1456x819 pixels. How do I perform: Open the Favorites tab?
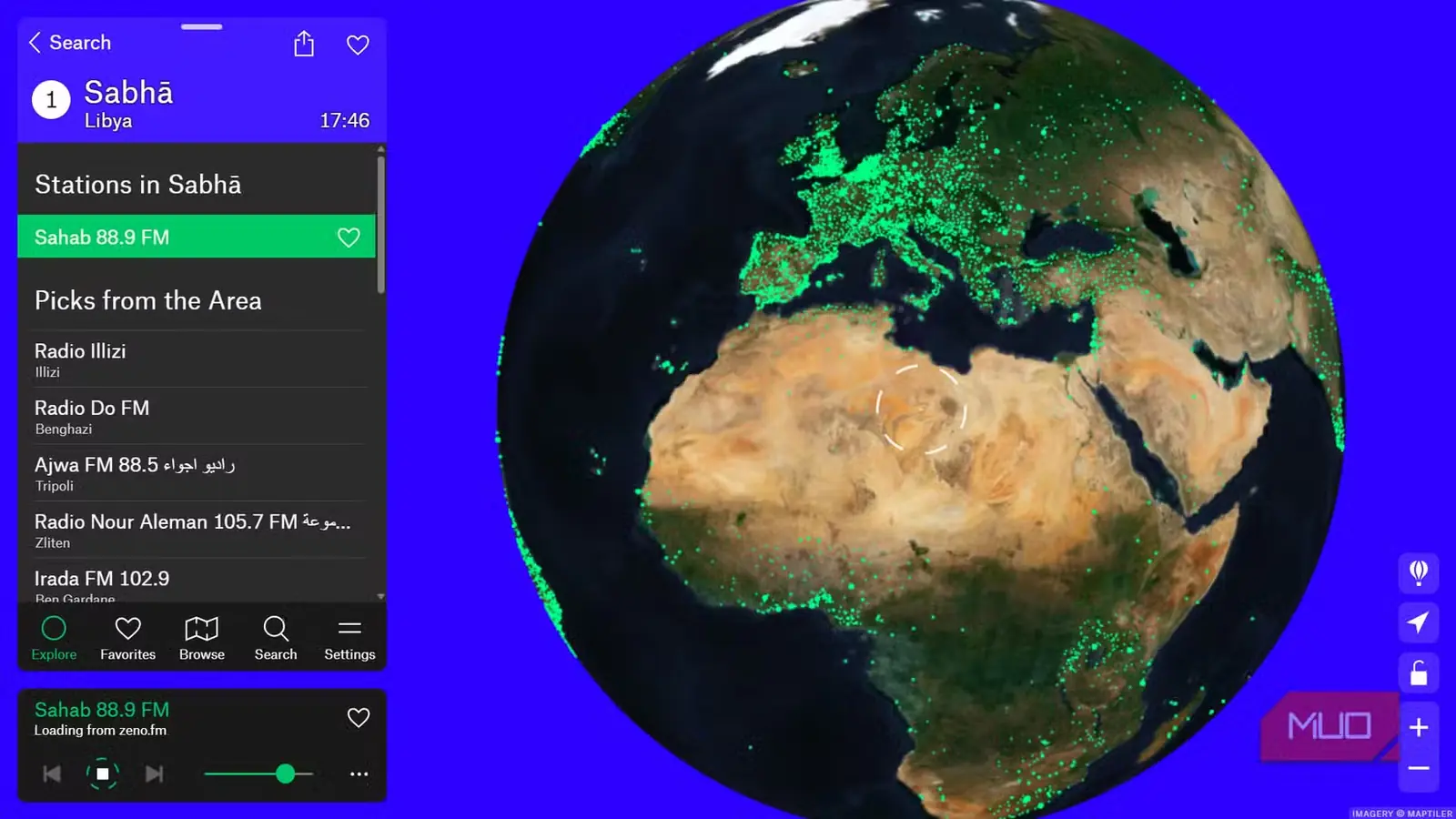click(x=127, y=638)
